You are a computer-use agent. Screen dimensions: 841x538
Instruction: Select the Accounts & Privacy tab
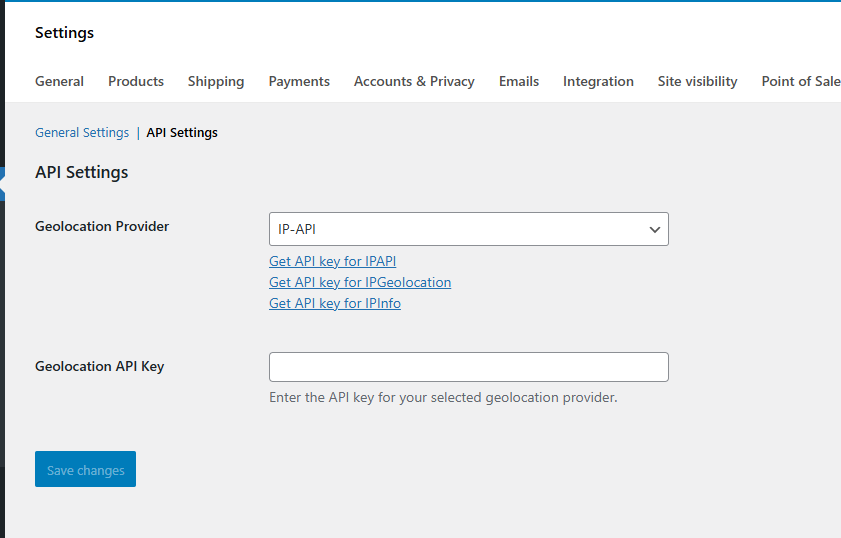(x=414, y=82)
